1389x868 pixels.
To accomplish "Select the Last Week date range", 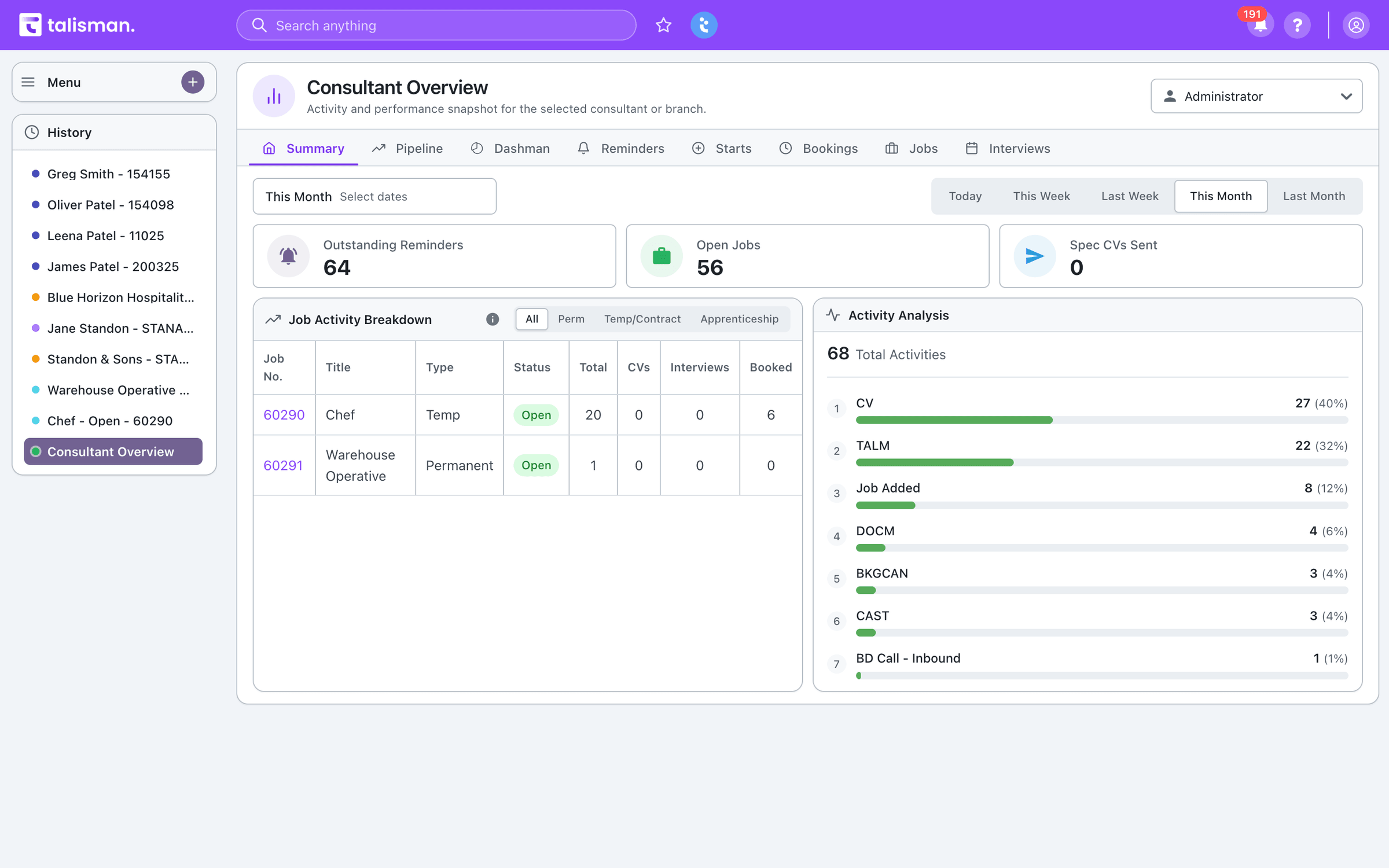I will pos(1130,196).
